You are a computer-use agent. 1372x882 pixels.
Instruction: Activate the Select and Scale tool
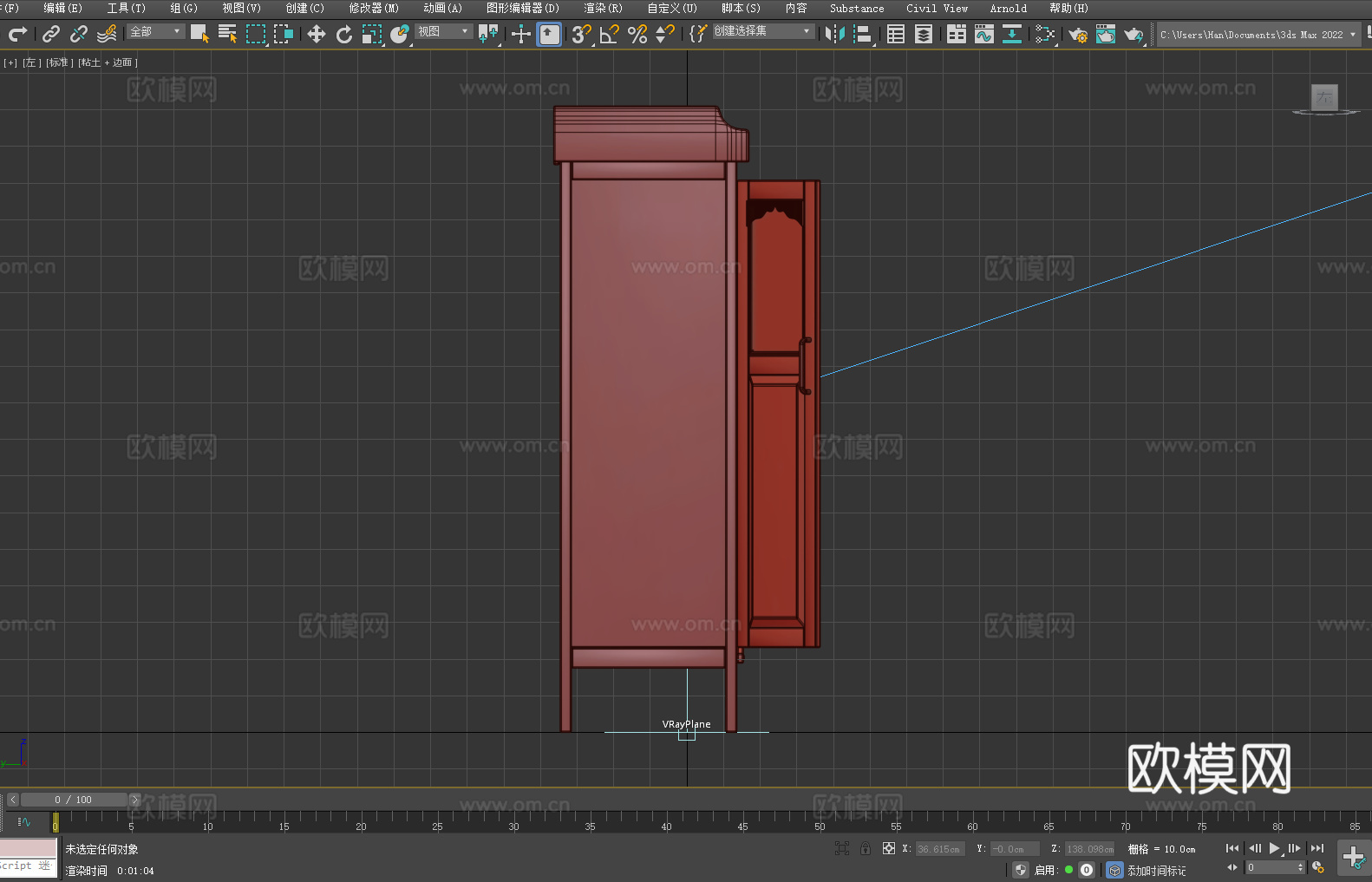tap(372, 34)
